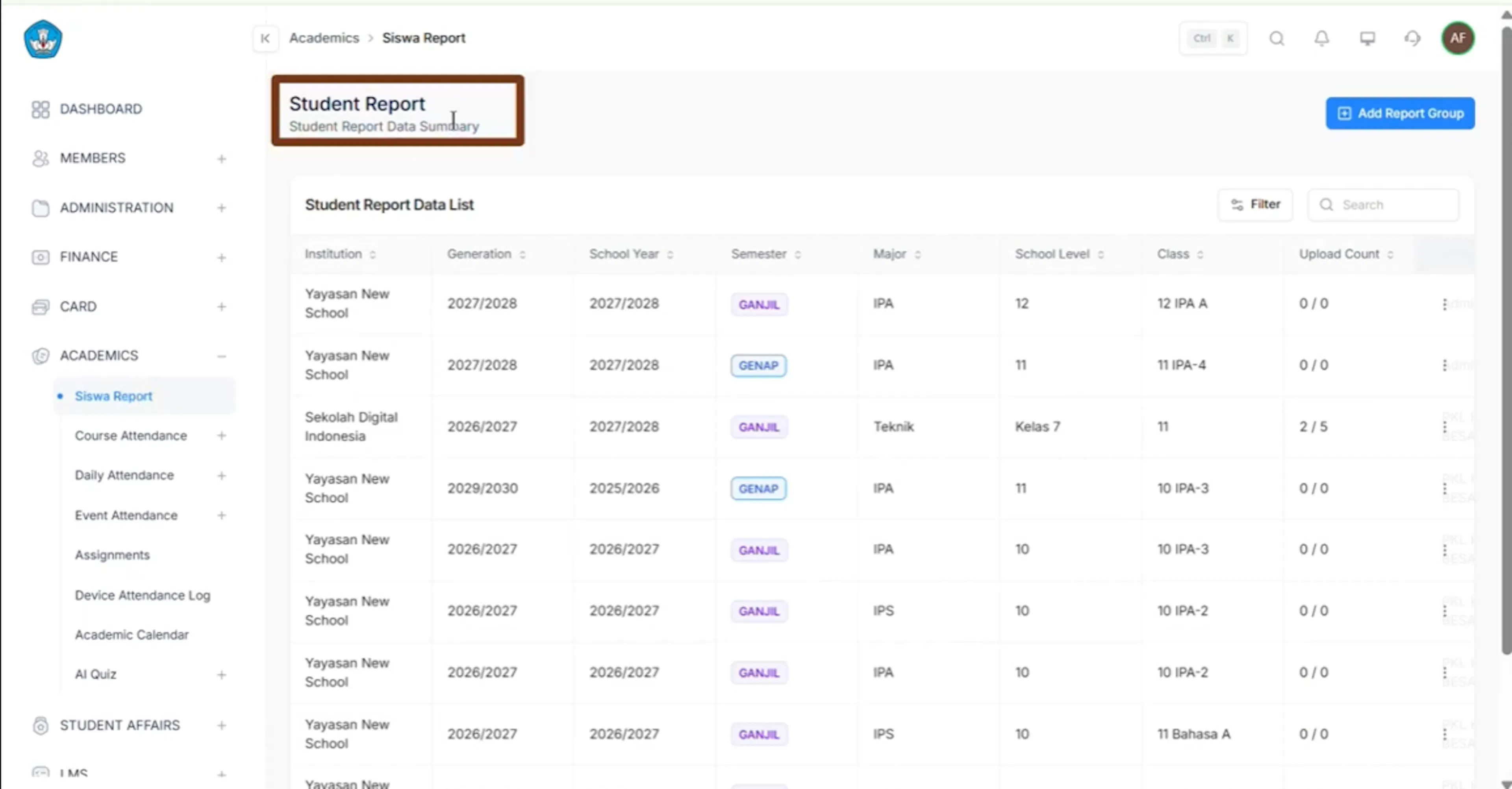The image size is (1512, 789).
Task: Sort by Semester column
Action: pyautogui.click(x=798, y=255)
